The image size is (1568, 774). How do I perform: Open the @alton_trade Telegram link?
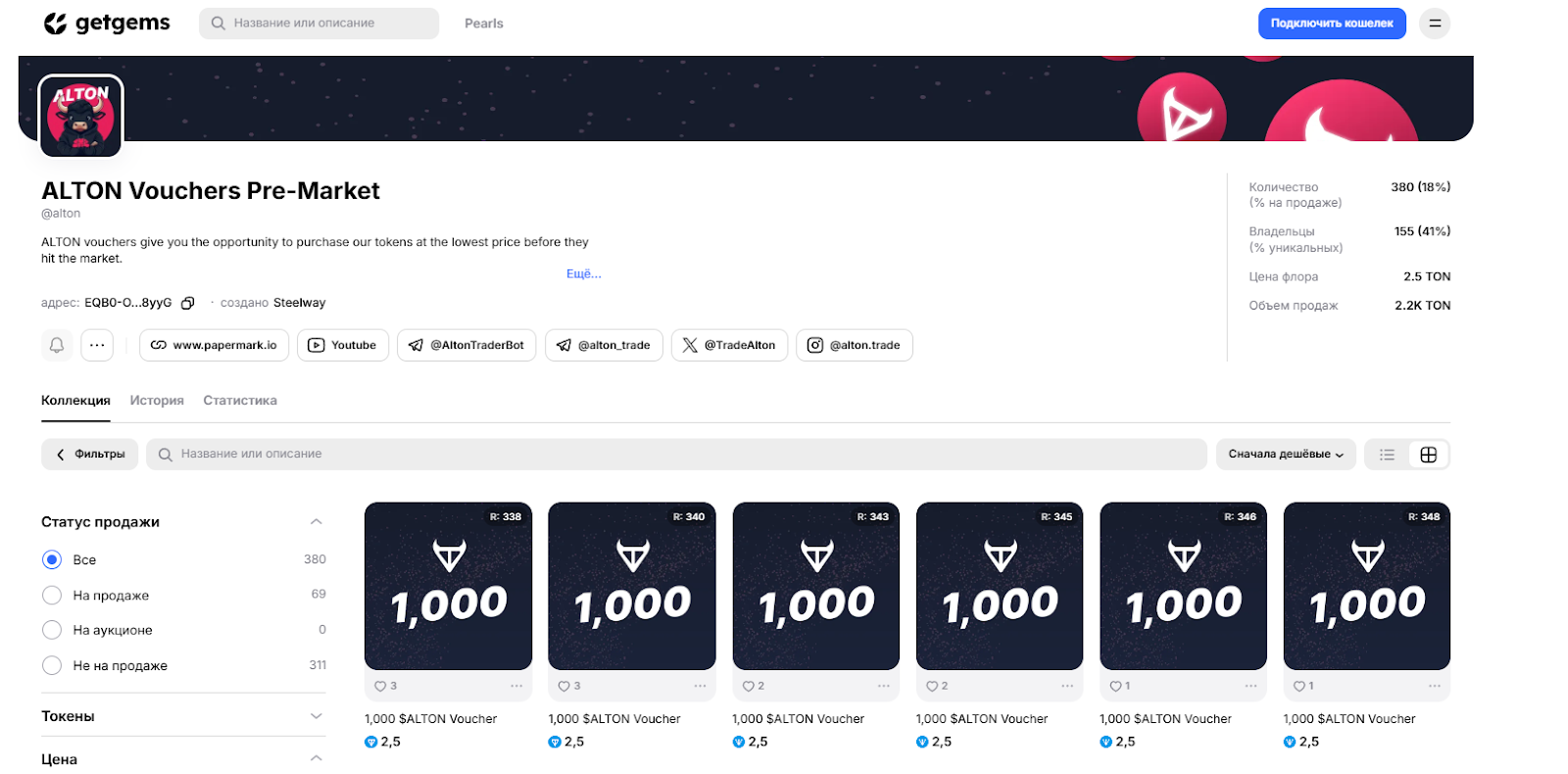604,345
